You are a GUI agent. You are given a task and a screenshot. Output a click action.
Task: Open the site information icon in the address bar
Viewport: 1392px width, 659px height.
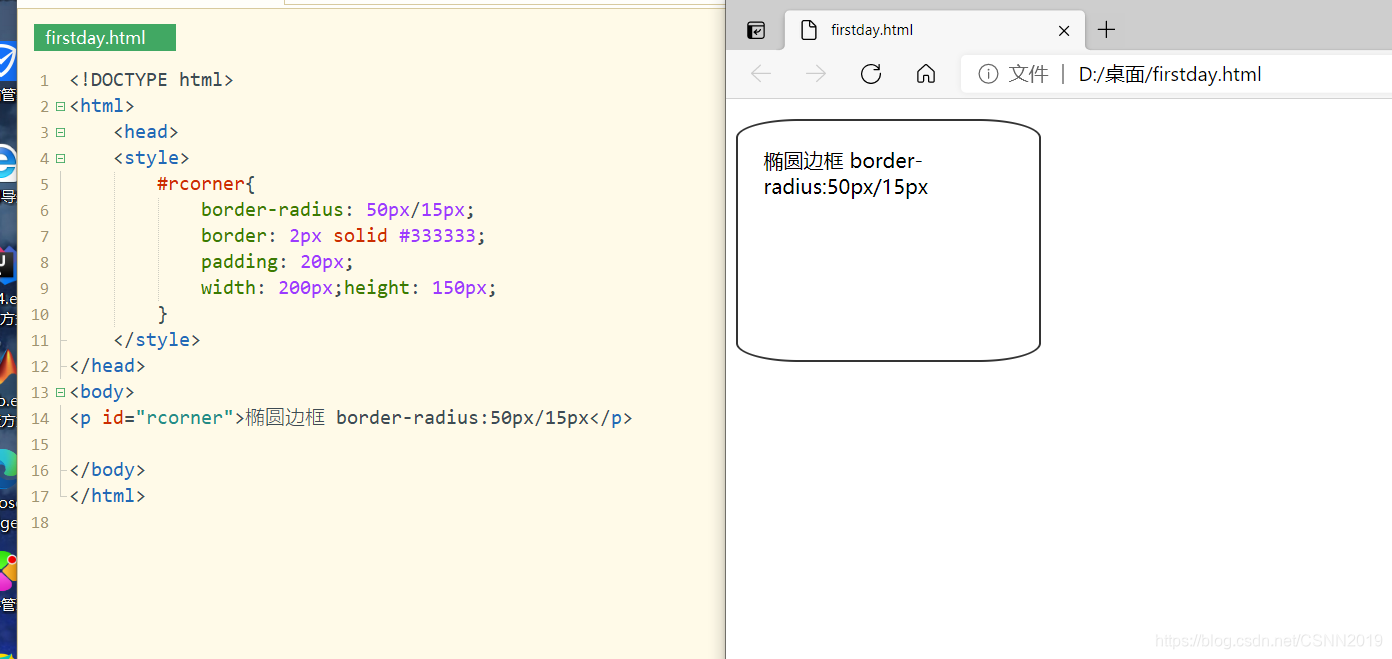988,74
